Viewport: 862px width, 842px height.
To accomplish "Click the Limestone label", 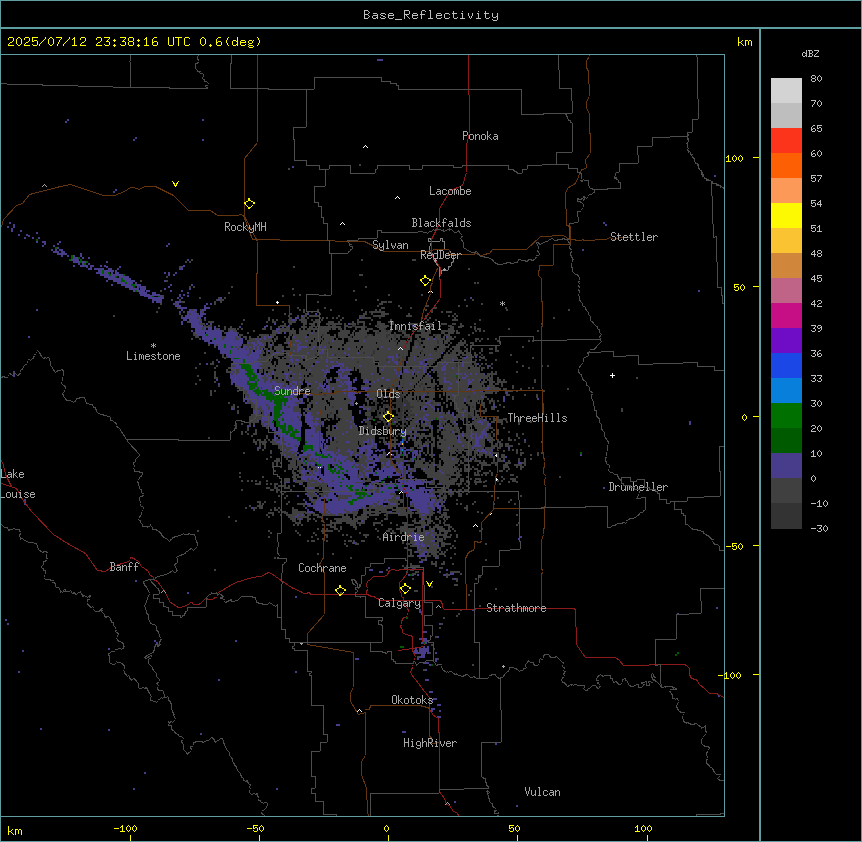I will tap(153, 356).
